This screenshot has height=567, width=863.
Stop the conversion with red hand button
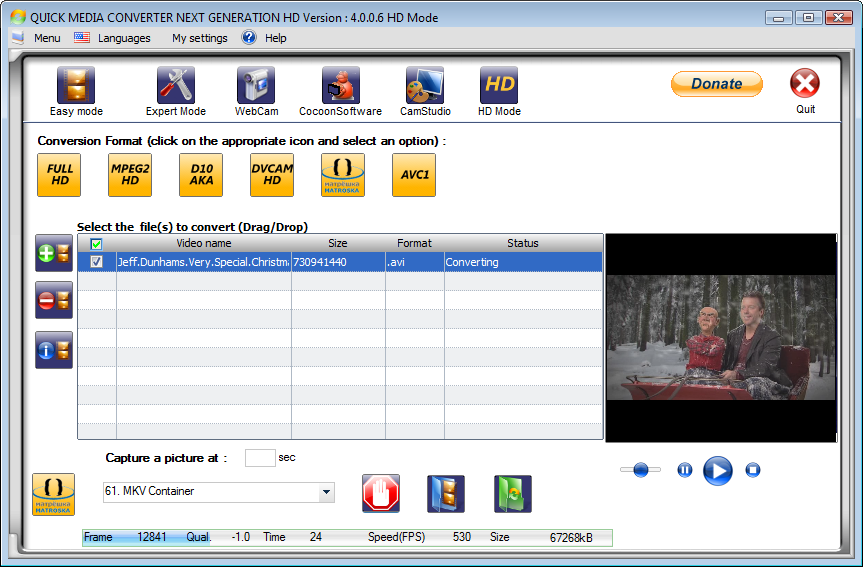click(381, 494)
